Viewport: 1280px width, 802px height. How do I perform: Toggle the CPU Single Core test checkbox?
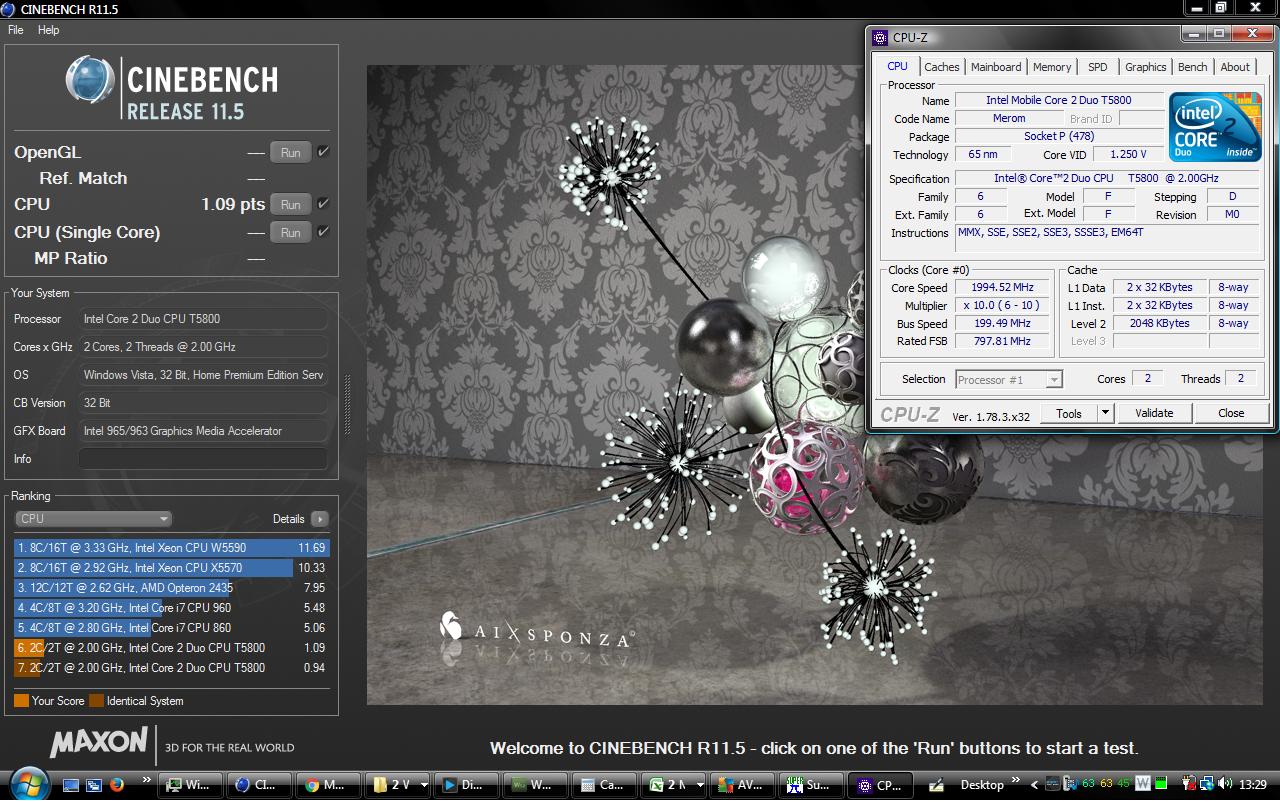(323, 232)
